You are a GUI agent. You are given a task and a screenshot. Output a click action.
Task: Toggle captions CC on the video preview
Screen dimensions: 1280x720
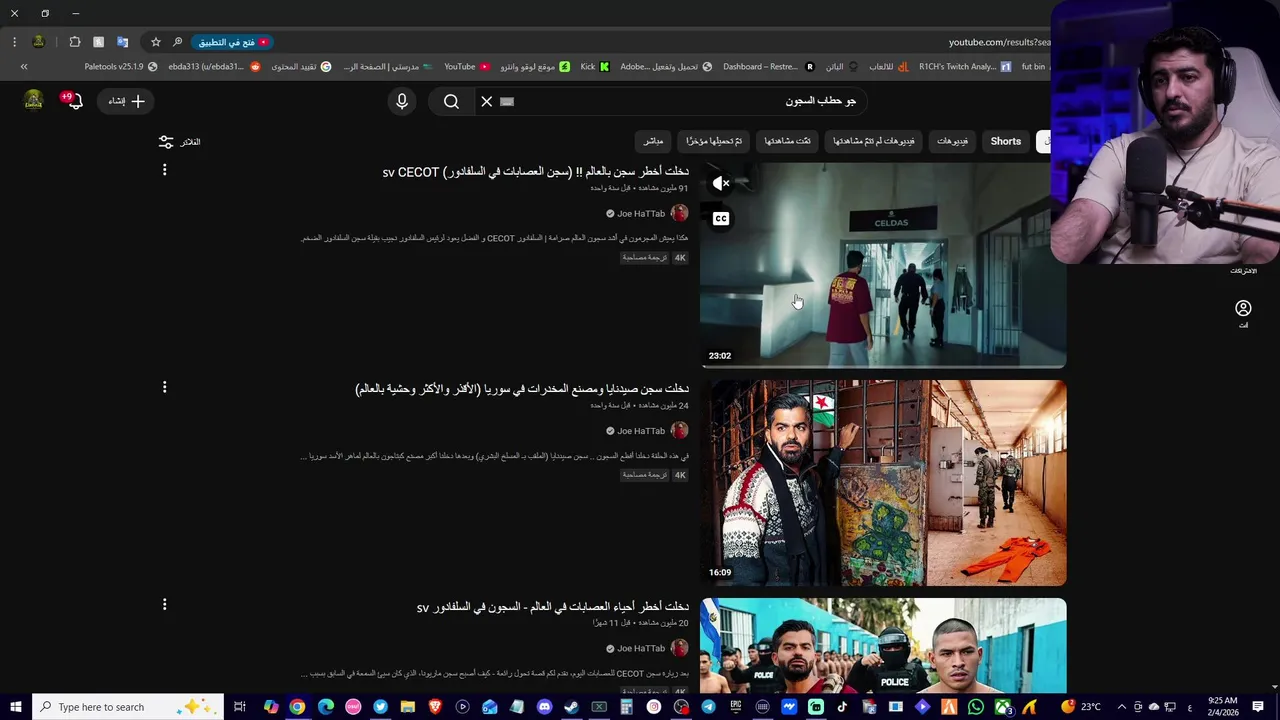point(721,218)
